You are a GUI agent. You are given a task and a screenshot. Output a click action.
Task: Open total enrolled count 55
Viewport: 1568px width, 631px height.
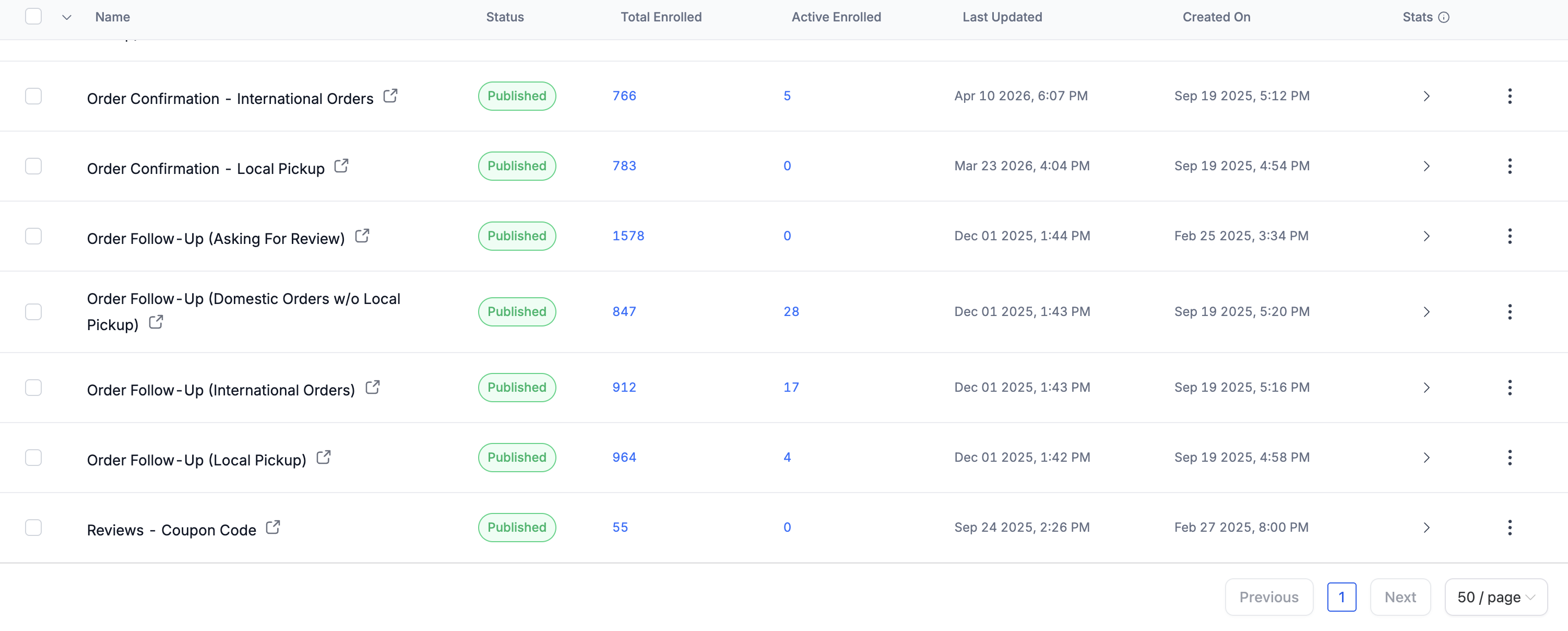coord(620,528)
